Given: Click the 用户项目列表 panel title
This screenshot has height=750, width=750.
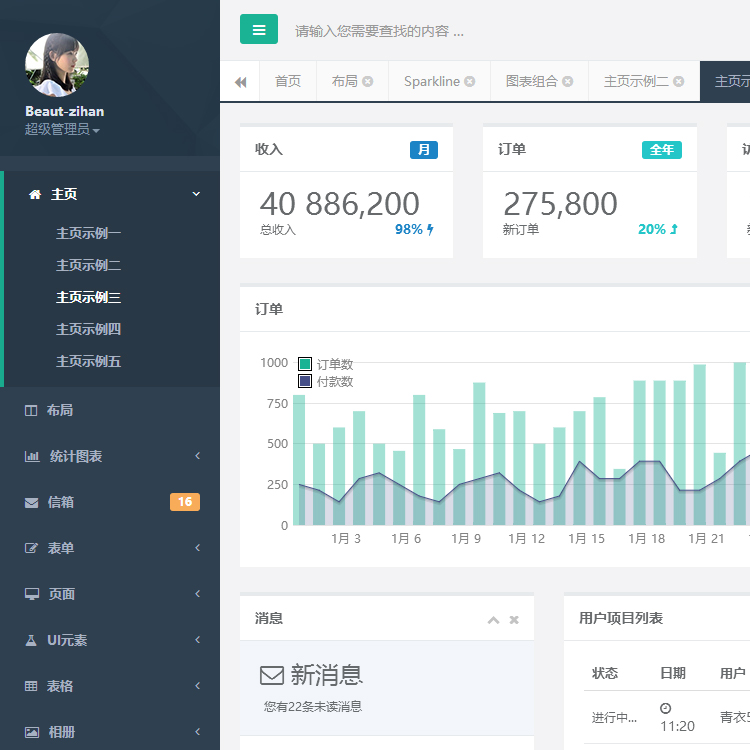Looking at the screenshot, I should coord(621,618).
